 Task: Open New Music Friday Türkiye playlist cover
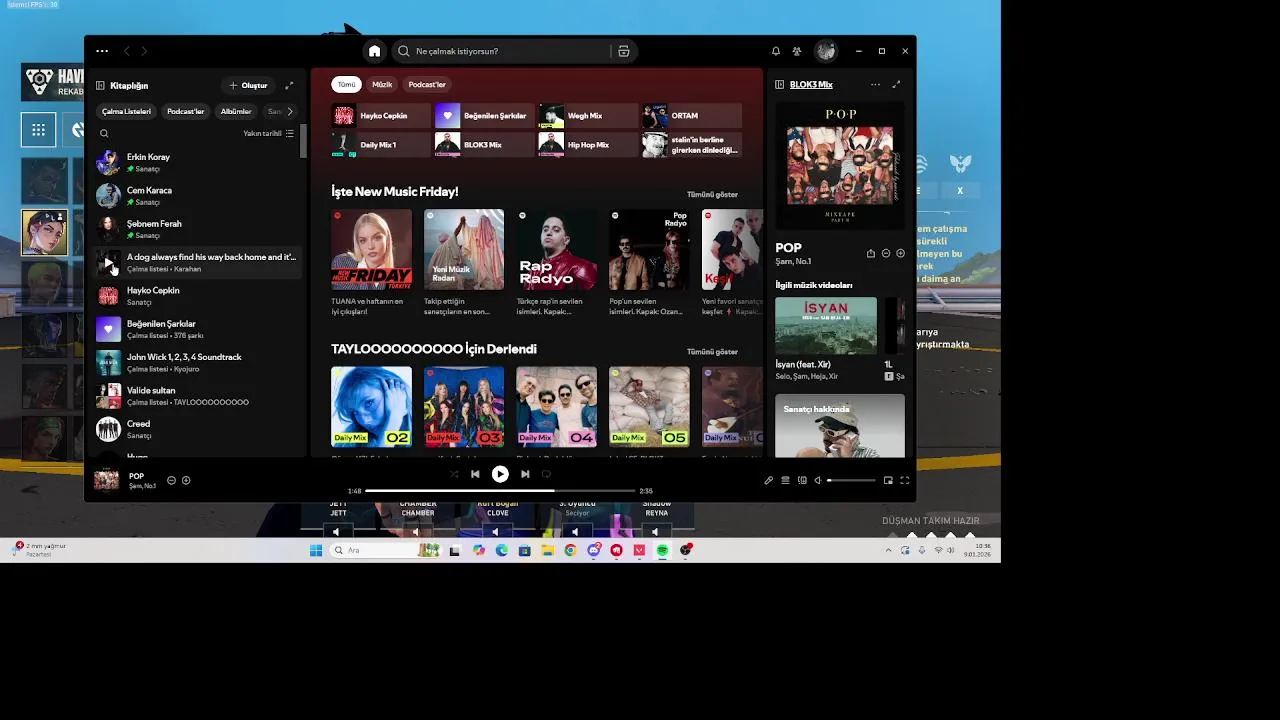click(x=371, y=249)
